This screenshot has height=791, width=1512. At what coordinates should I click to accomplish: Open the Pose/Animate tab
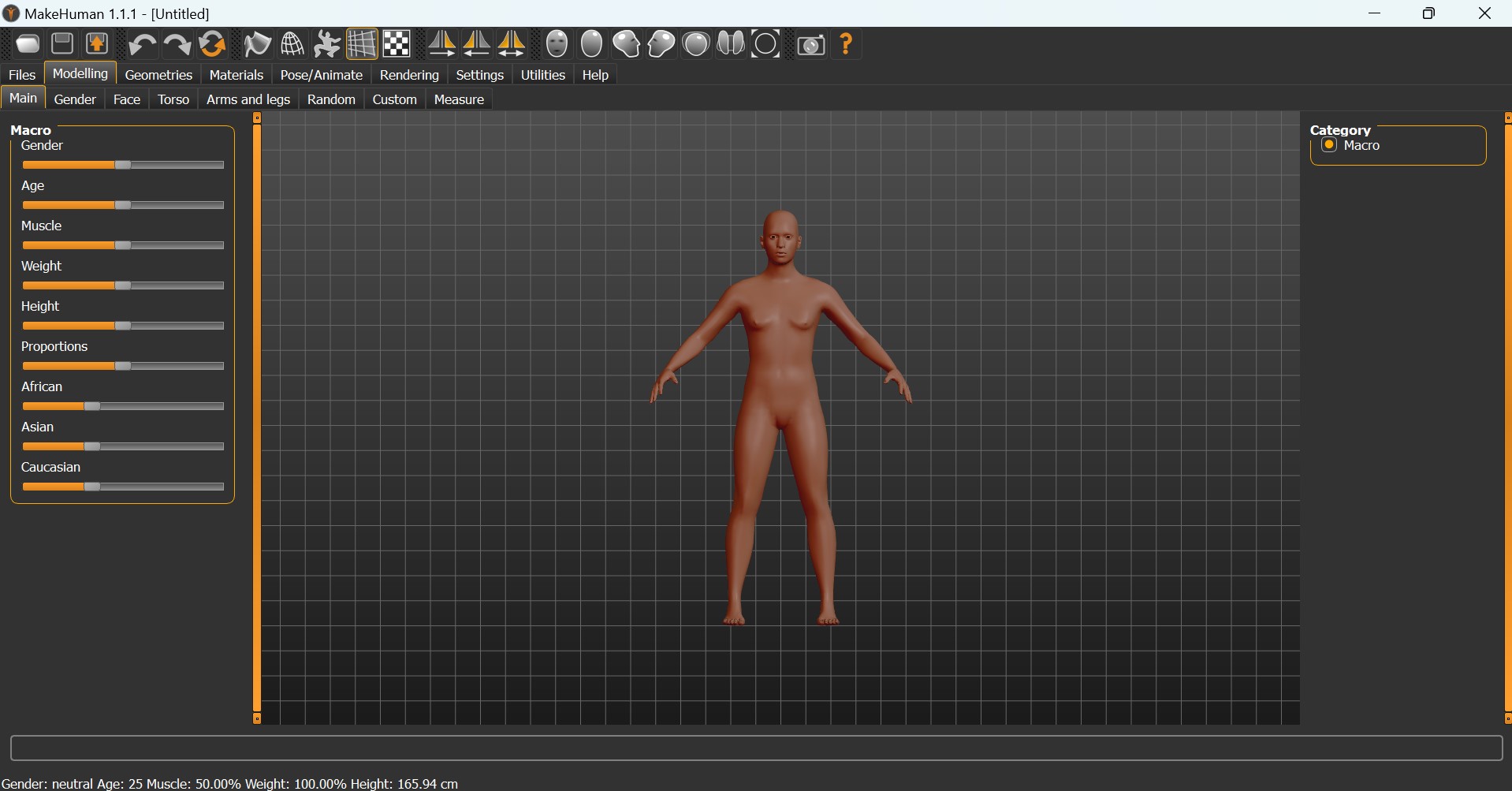click(x=322, y=75)
